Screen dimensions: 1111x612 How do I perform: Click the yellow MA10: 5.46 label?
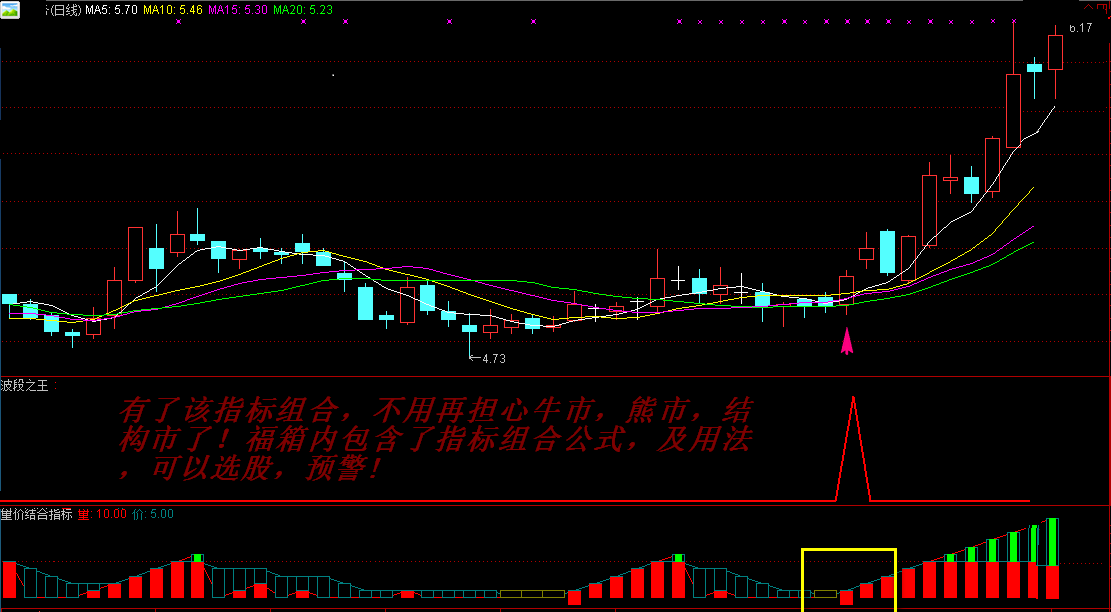(x=173, y=10)
